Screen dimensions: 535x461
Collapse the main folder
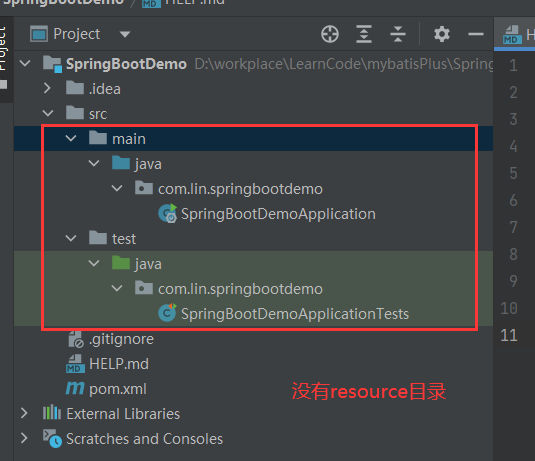click(71, 138)
